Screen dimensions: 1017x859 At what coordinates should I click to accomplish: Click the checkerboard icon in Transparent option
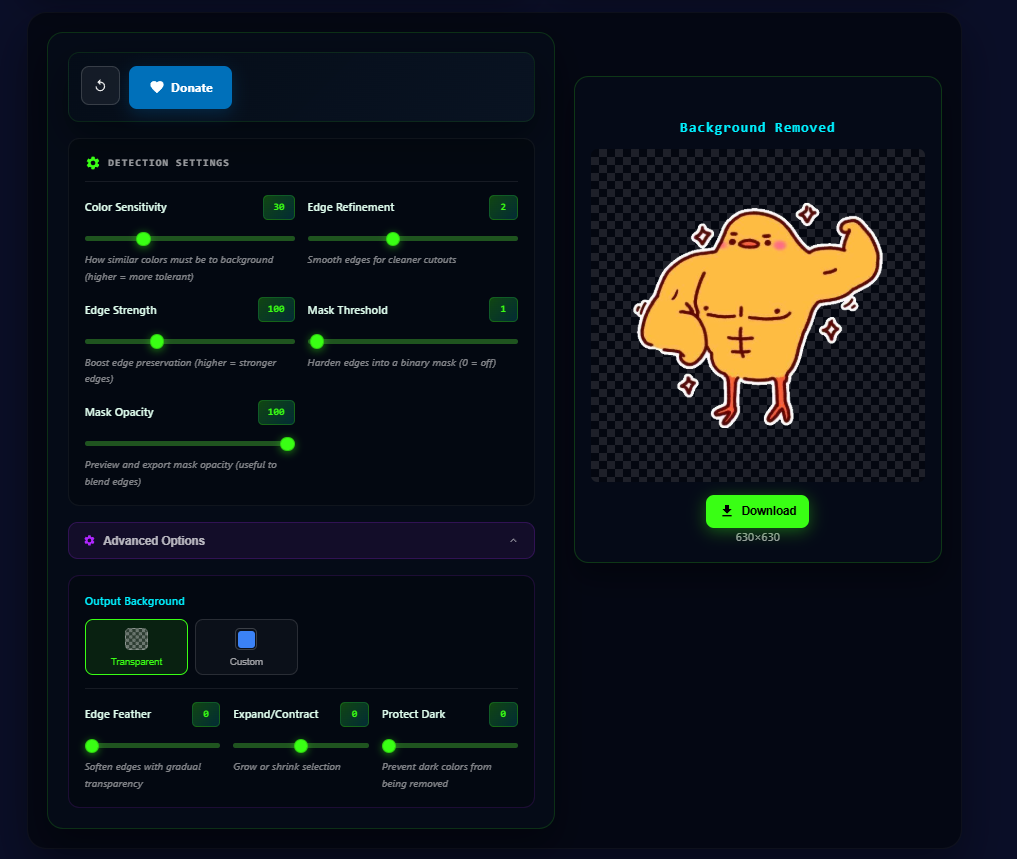point(136,639)
